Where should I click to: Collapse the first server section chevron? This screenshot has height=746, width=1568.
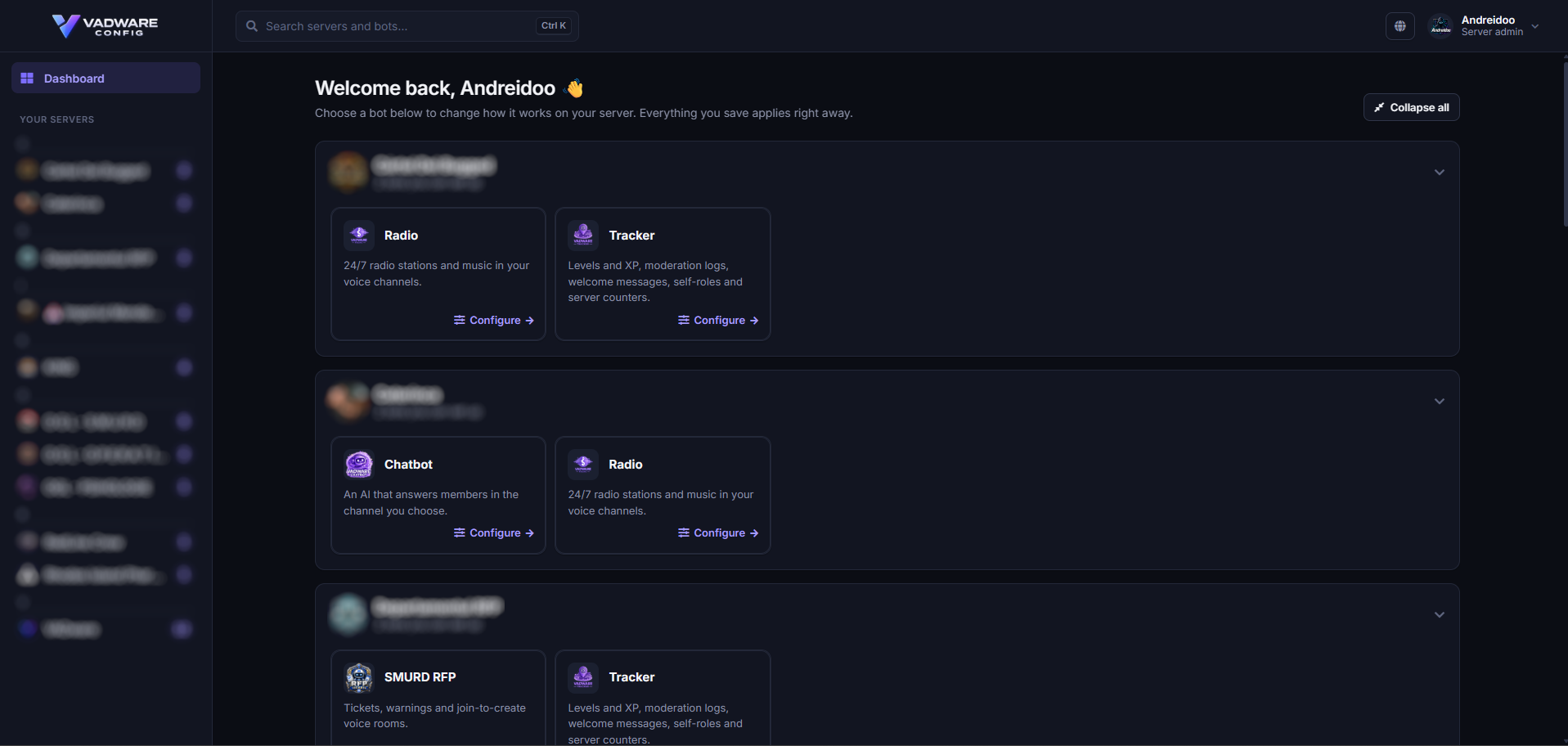1440,173
